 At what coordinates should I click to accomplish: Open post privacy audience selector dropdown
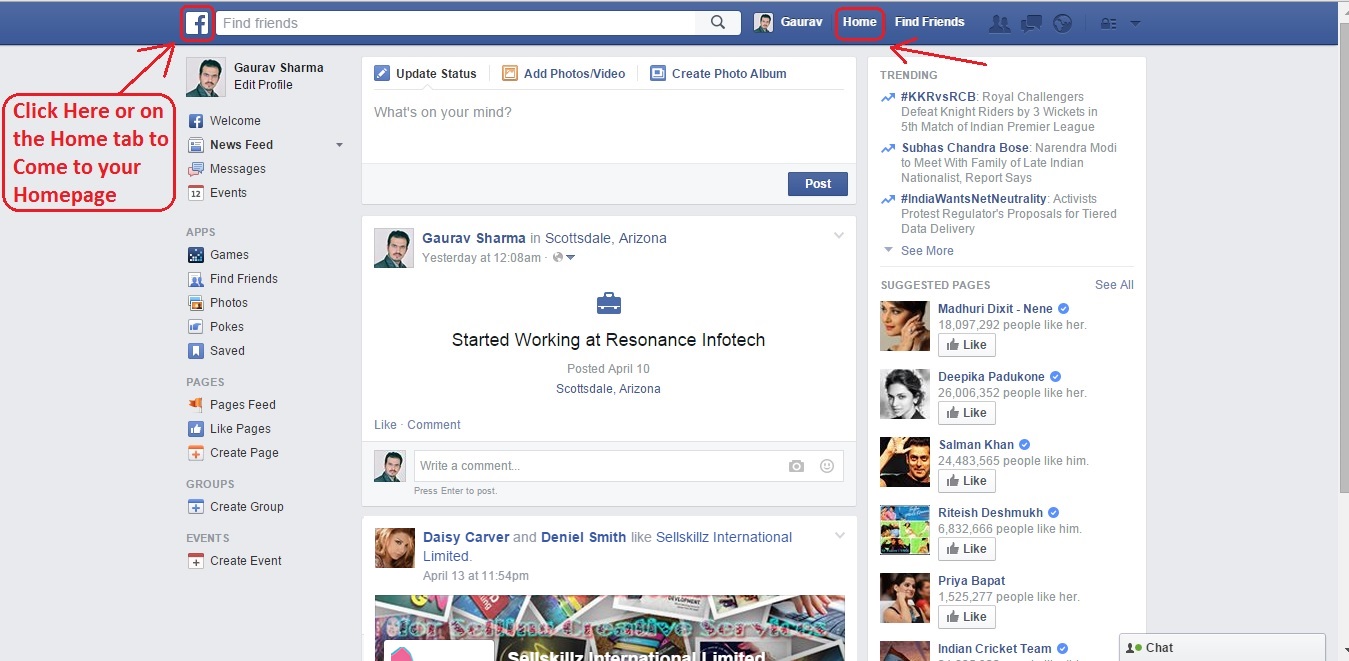(x=565, y=258)
